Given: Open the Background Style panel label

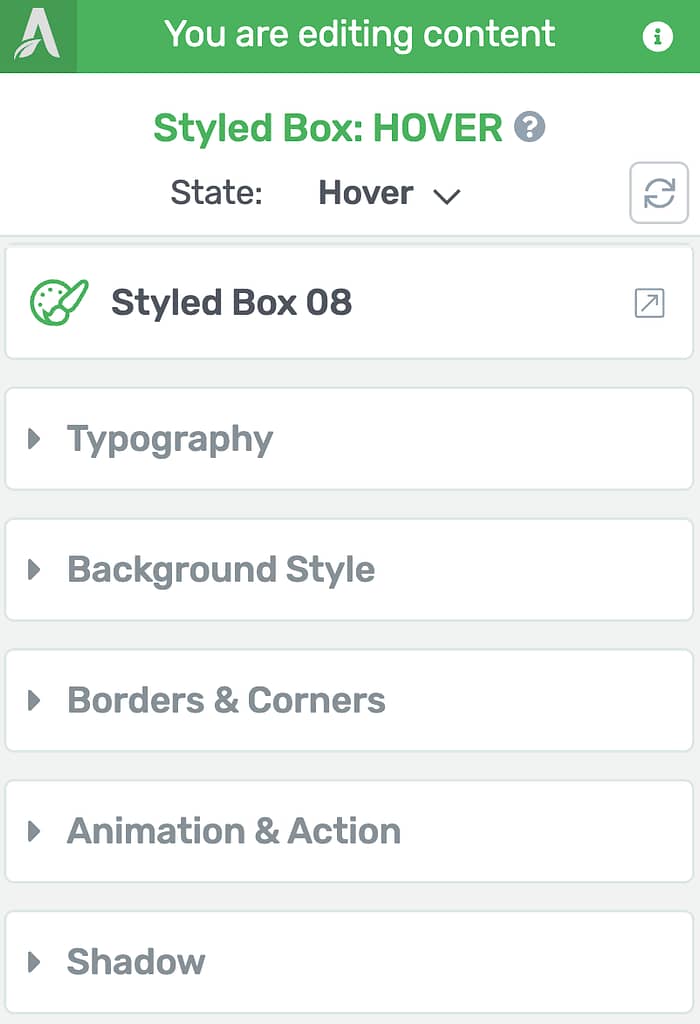Looking at the screenshot, I should click(221, 570).
